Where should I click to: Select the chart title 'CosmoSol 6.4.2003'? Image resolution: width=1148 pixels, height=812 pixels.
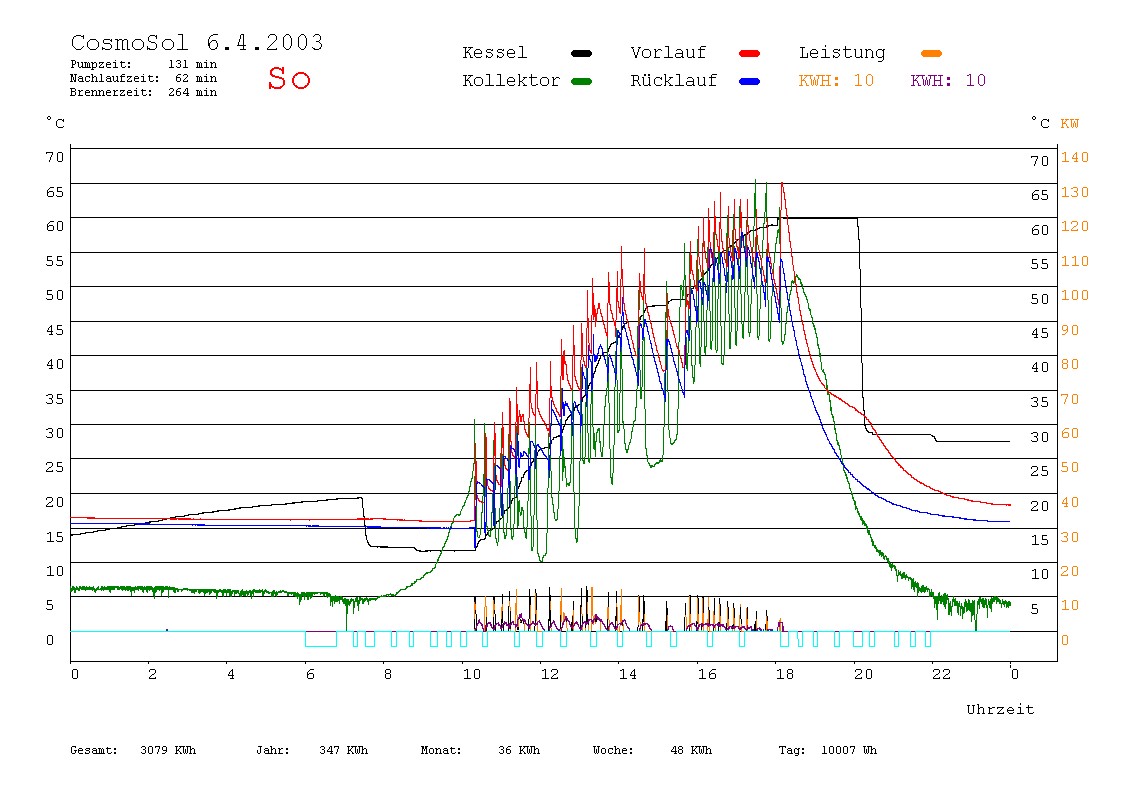[x=197, y=42]
